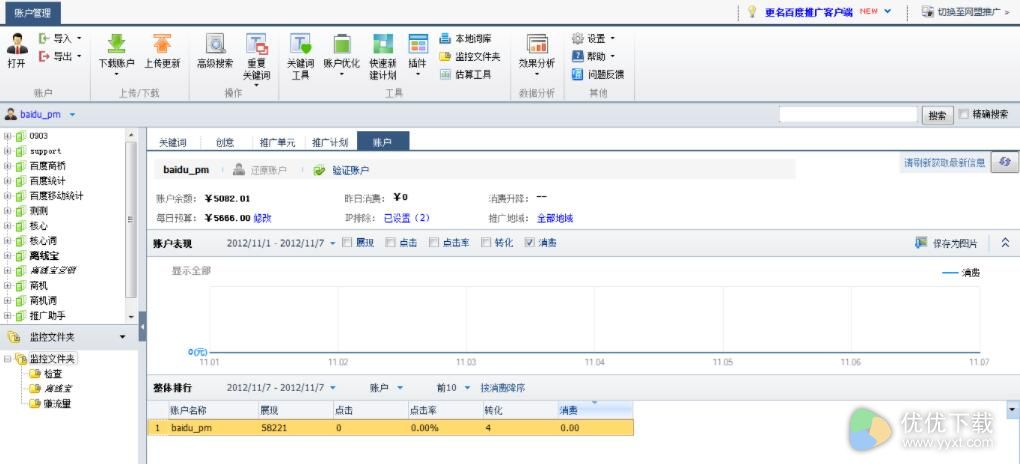Check the 点击率 checkbox
Viewport: 1020px width, 464px height.
coord(434,242)
